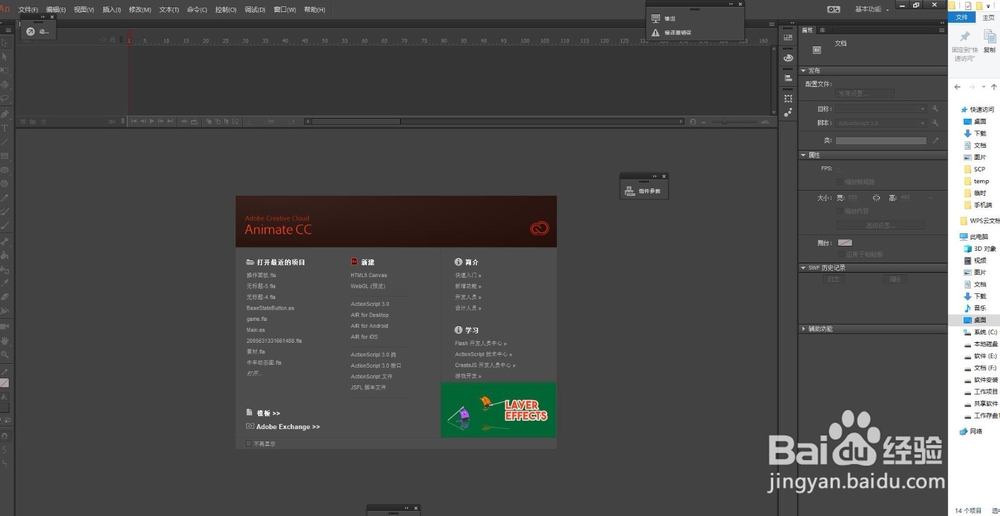
Task: Collapse the 发布 section
Action: pos(804,71)
